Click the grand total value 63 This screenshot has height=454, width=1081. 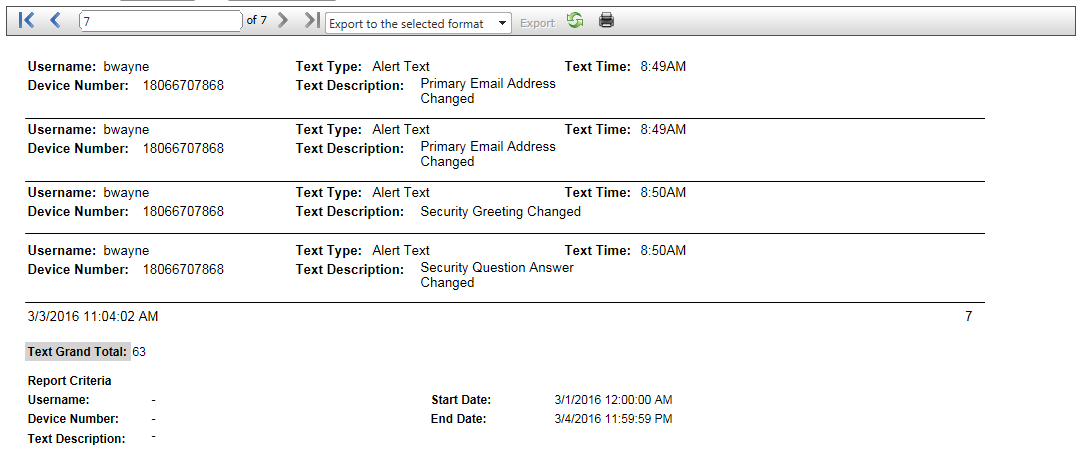pyautogui.click(x=139, y=352)
